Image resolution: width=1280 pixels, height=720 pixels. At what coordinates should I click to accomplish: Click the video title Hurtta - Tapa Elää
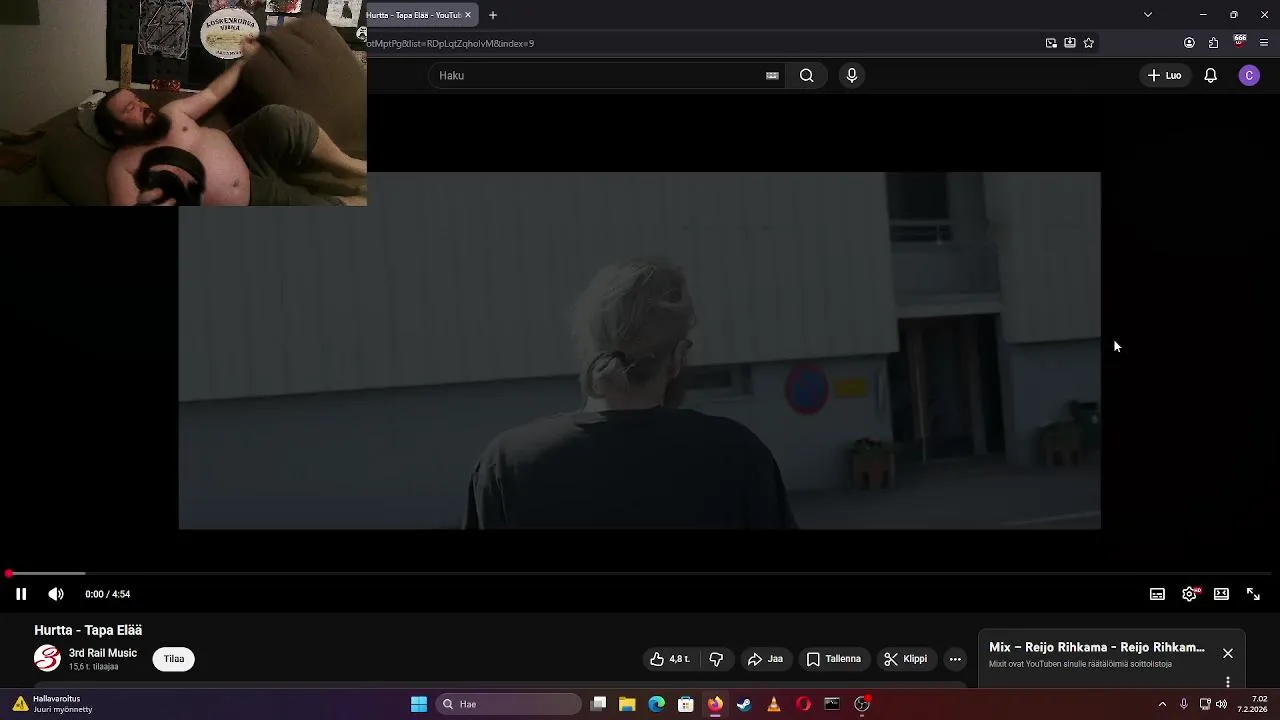coord(88,630)
